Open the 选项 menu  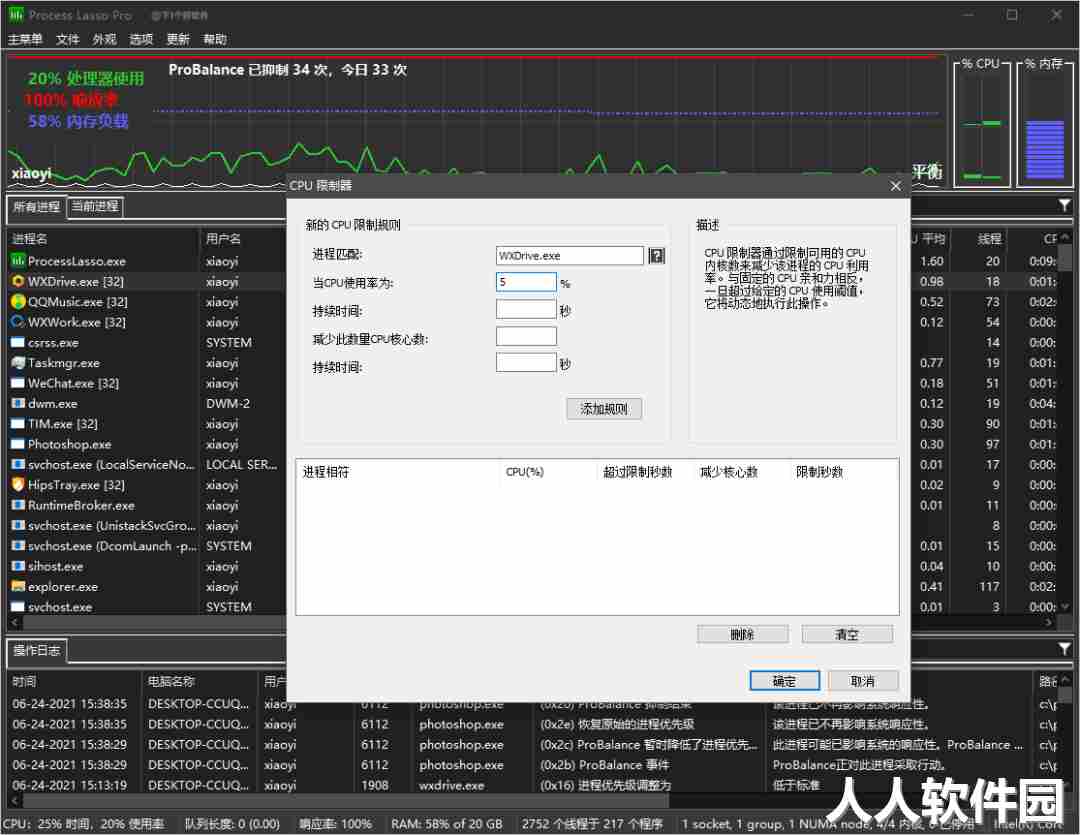[141, 39]
